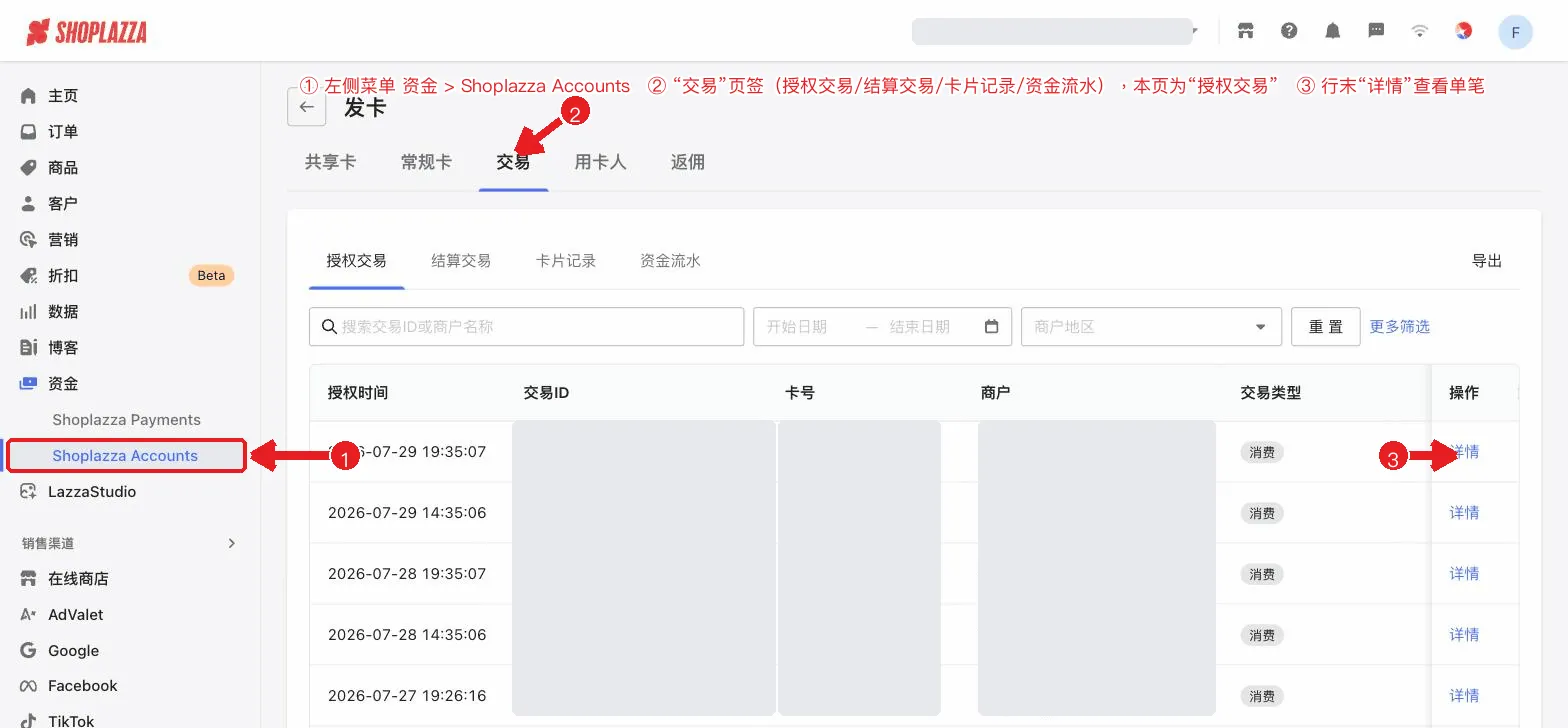Click the 交易类型 column header
This screenshot has height=728, width=1568.
[1270, 393]
